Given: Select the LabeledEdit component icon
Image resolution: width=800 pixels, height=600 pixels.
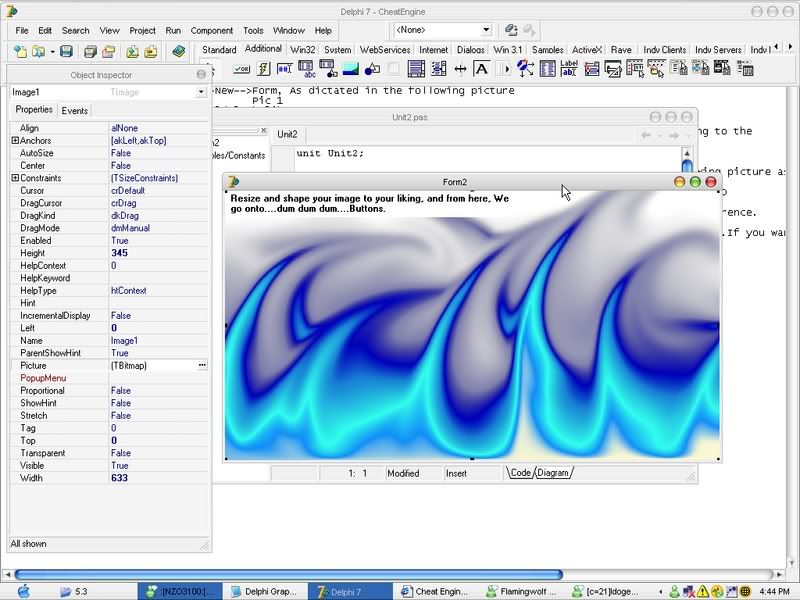Looking at the screenshot, I should click(x=569, y=69).
